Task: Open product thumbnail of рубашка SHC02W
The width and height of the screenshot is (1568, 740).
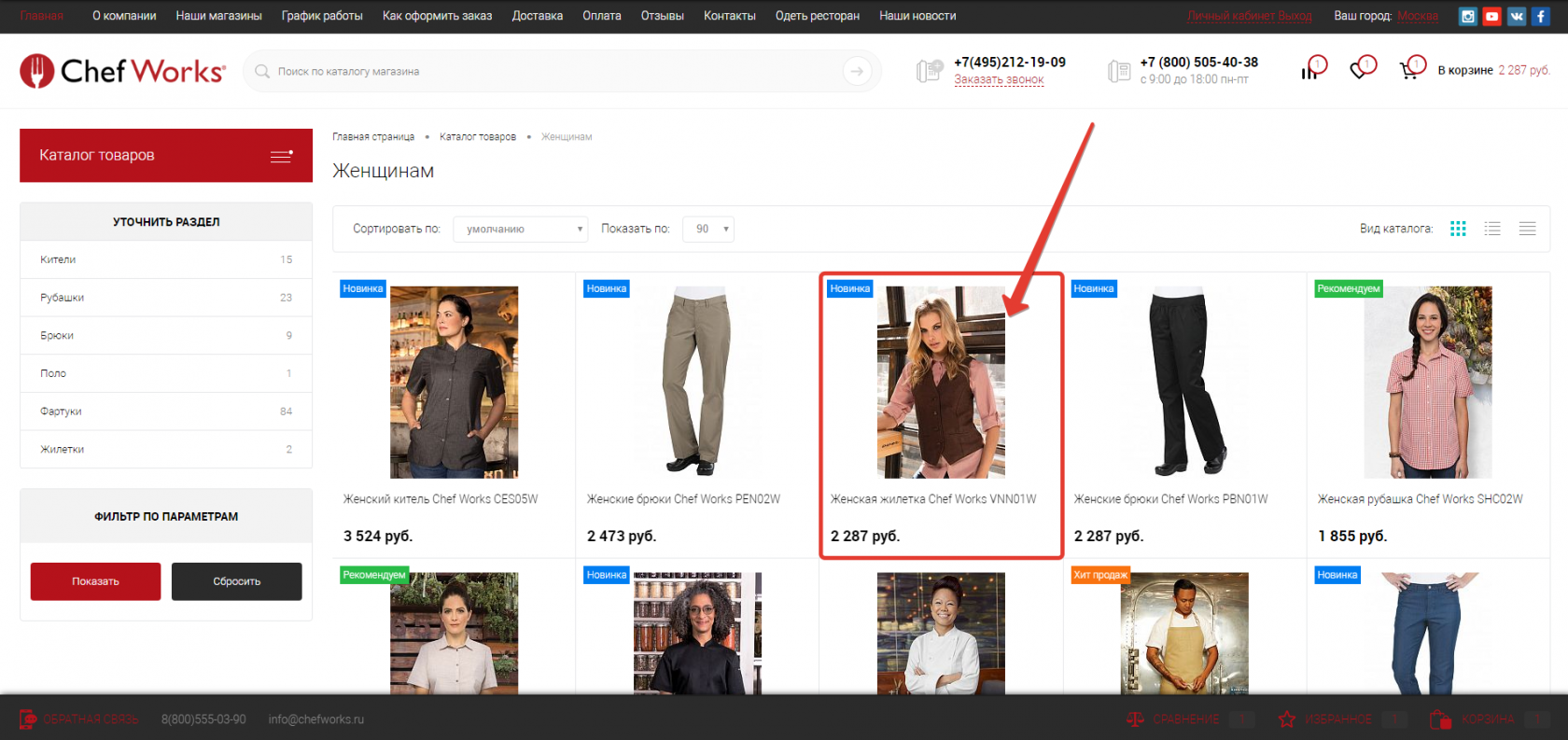Action: 1428,383
